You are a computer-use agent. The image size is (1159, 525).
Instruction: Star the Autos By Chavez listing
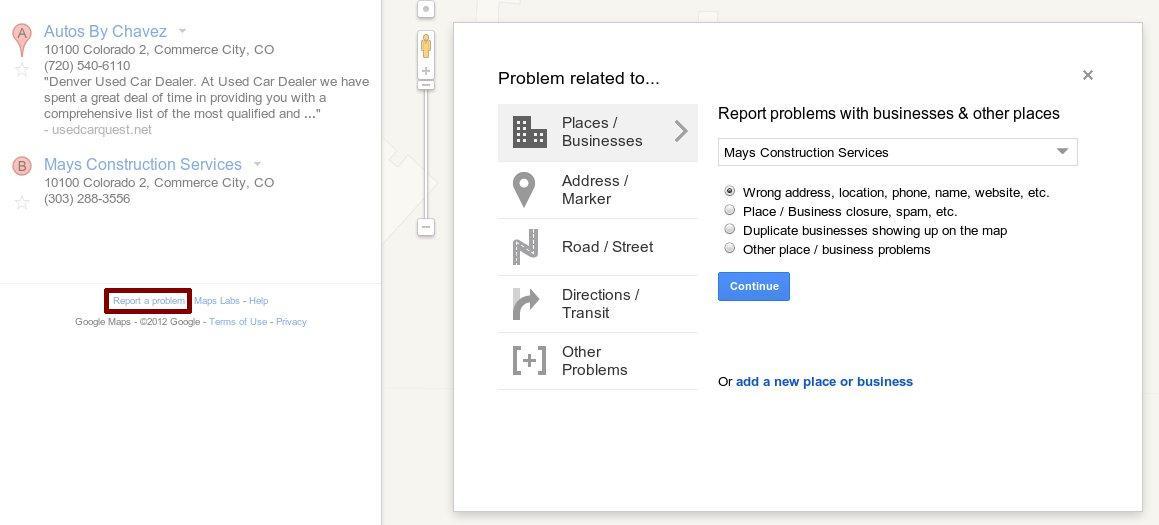pos(22,70)
